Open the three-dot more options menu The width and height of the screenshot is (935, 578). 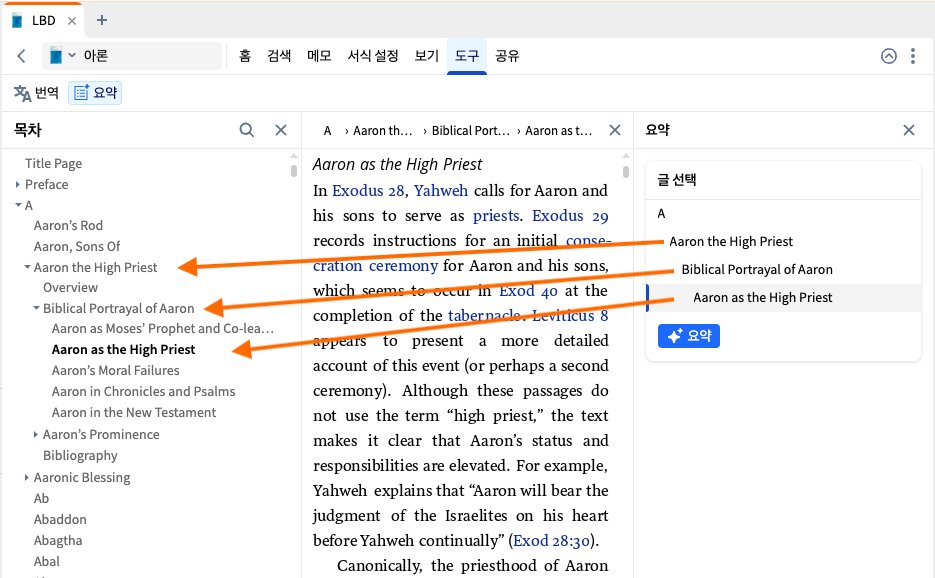click(913, 56)
